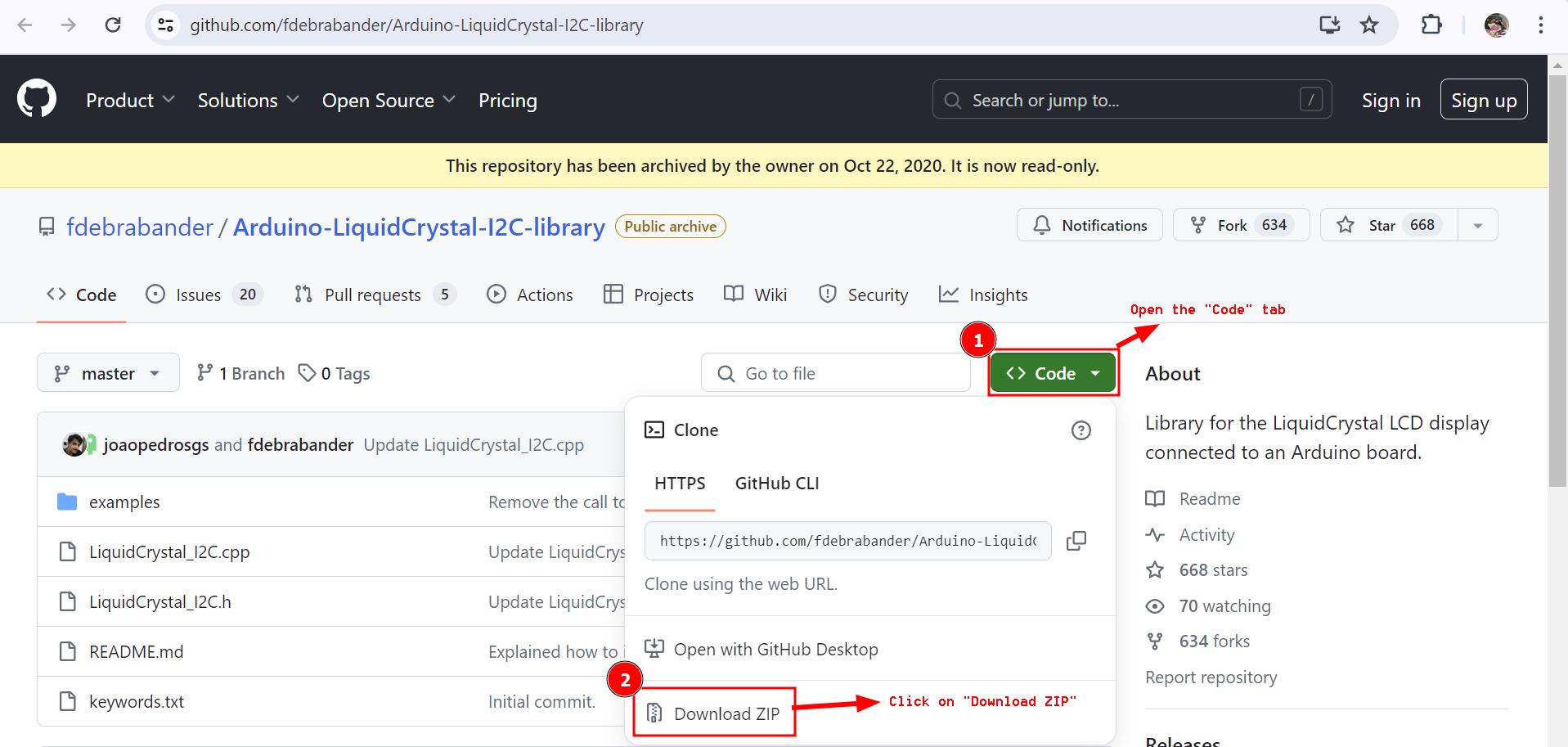The width and height of the screenshot is (1568, 747).
Task: Open the examples folder
Action: click(x=124, y=502)
